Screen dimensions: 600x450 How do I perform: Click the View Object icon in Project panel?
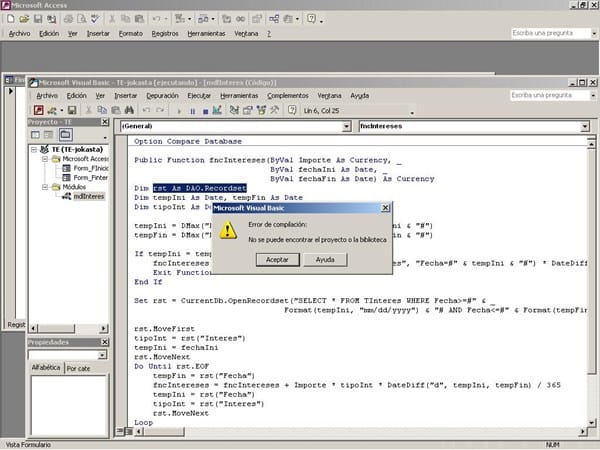tap(48, 134)
